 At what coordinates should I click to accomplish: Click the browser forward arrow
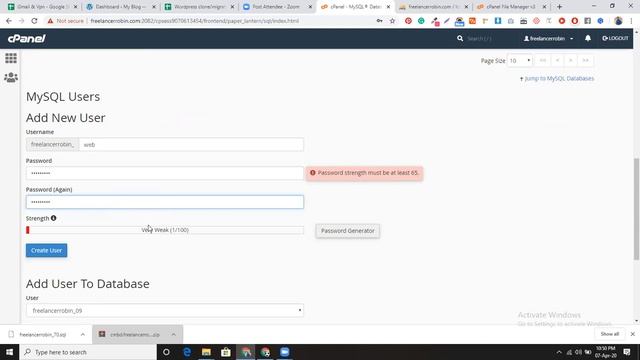click(22, 21)
